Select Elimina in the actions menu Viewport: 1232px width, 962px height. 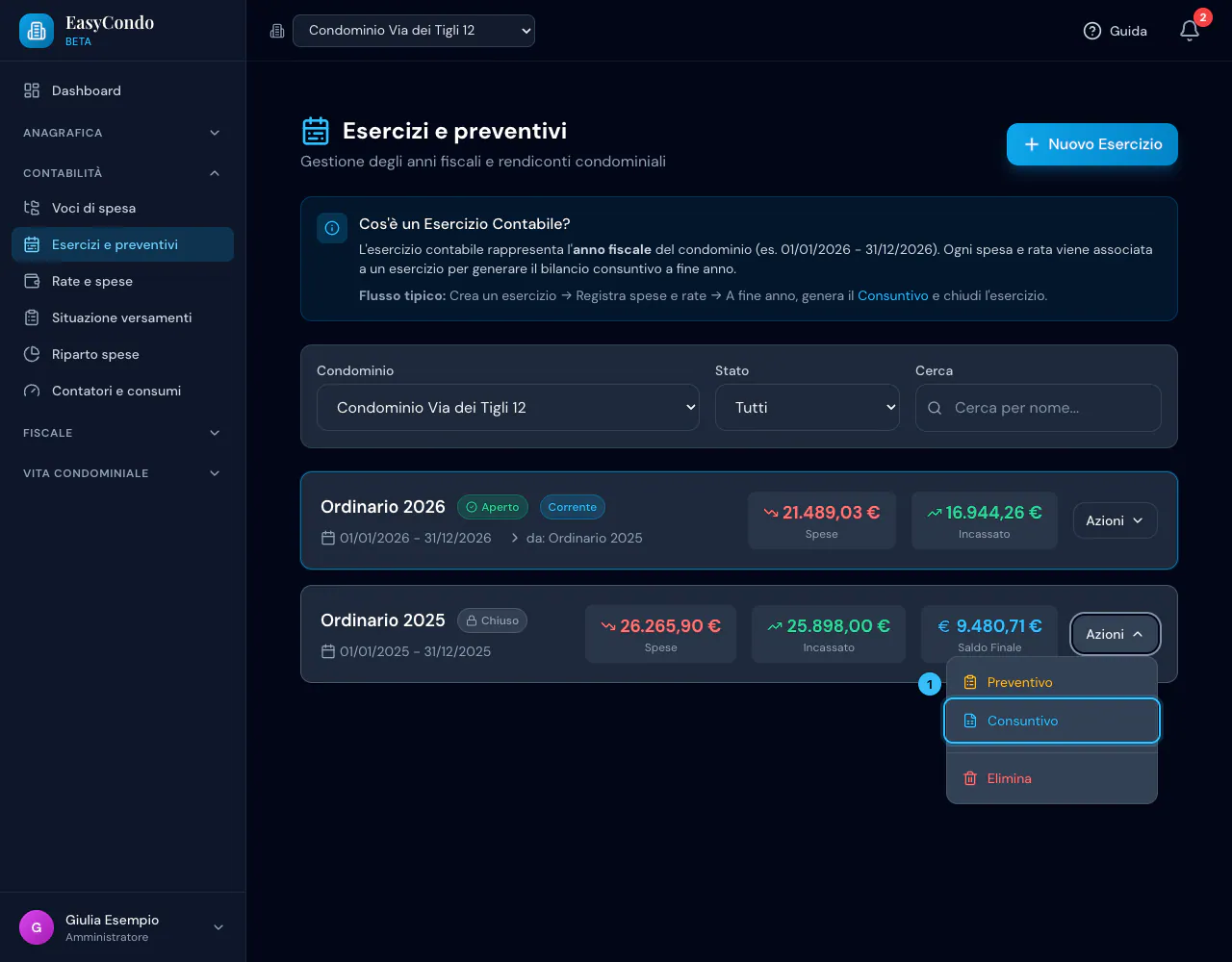[x=1052, y=778]
